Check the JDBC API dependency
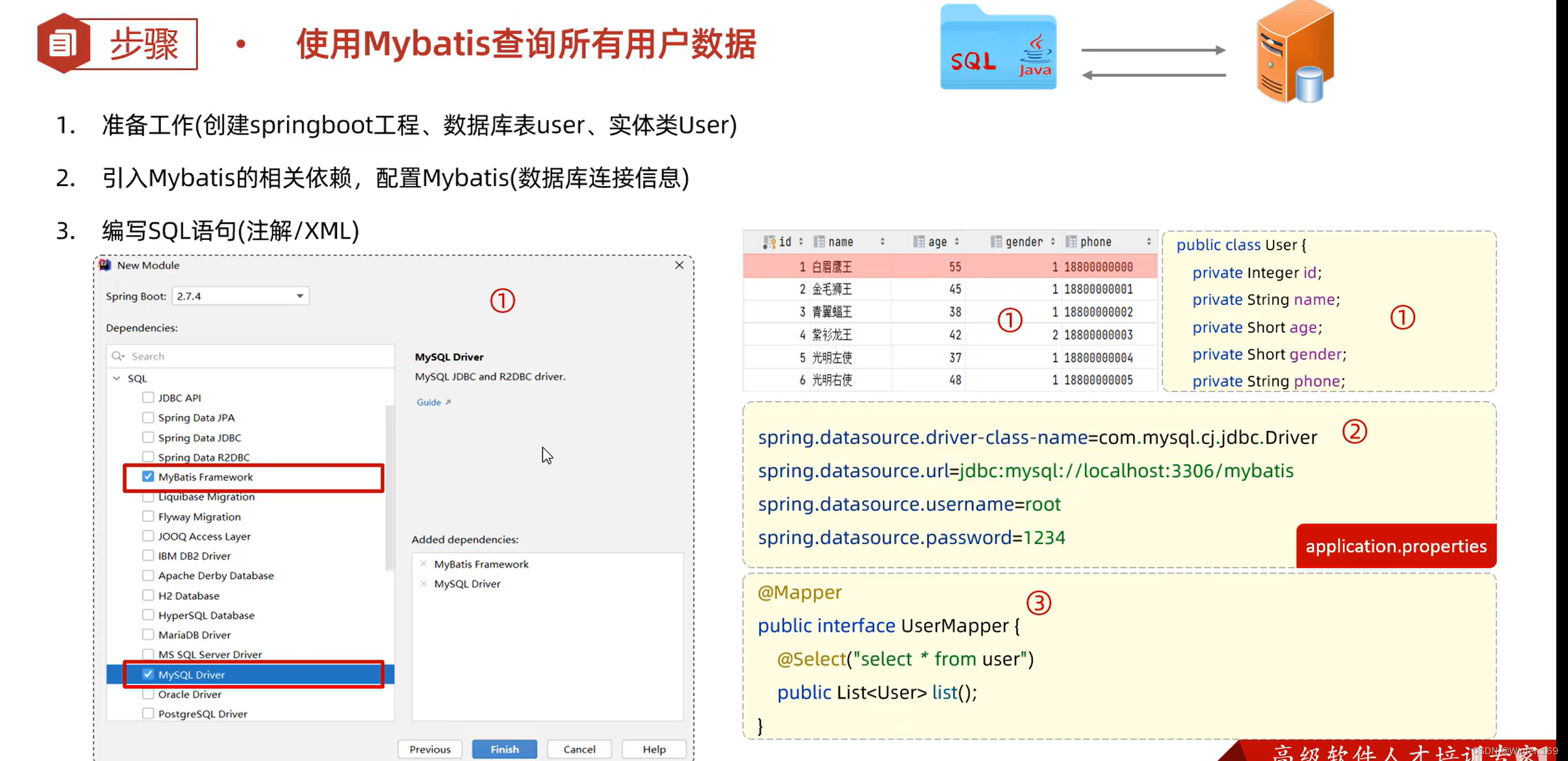 click(x=148, y=398)
